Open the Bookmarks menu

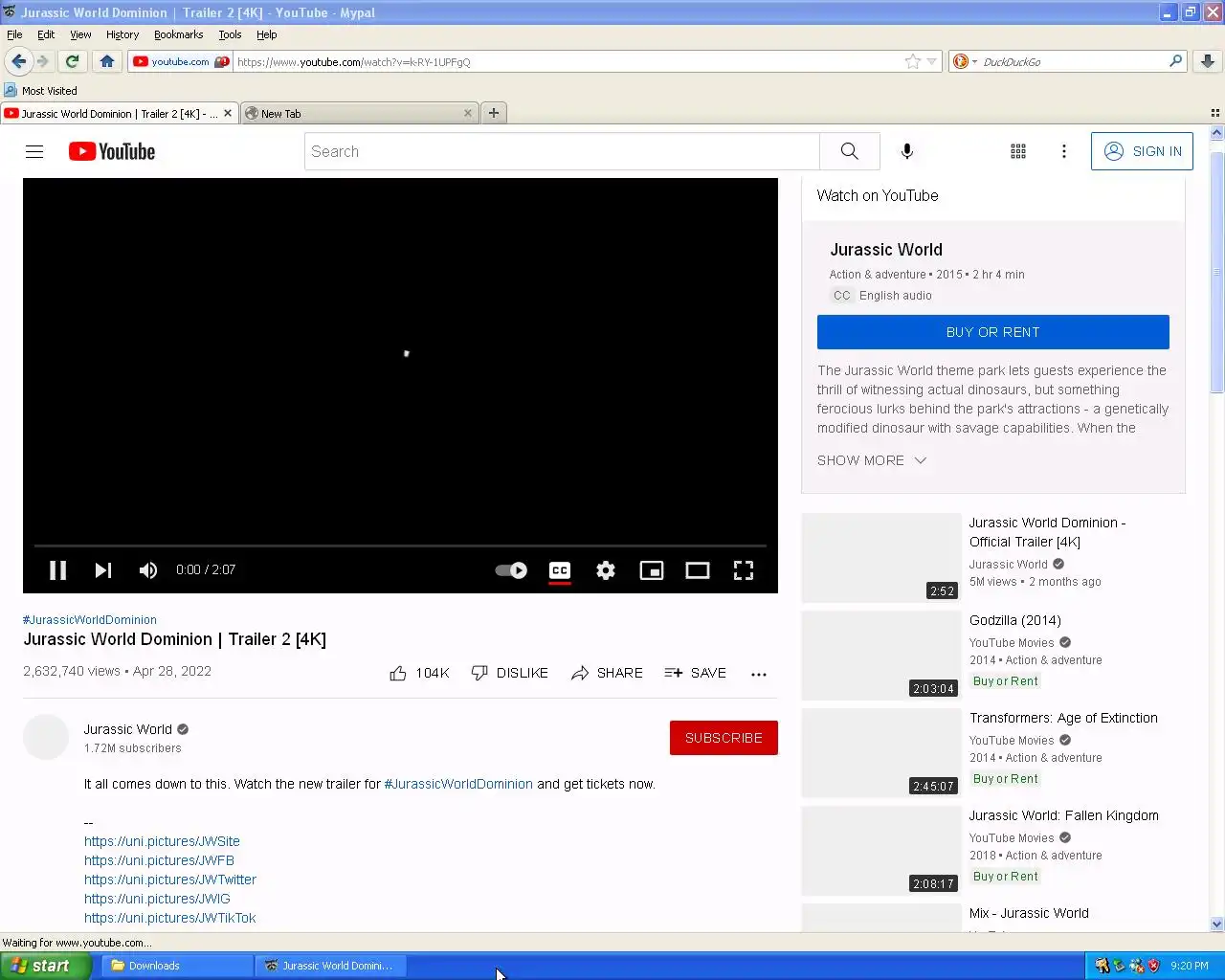[x=178, y=34]
